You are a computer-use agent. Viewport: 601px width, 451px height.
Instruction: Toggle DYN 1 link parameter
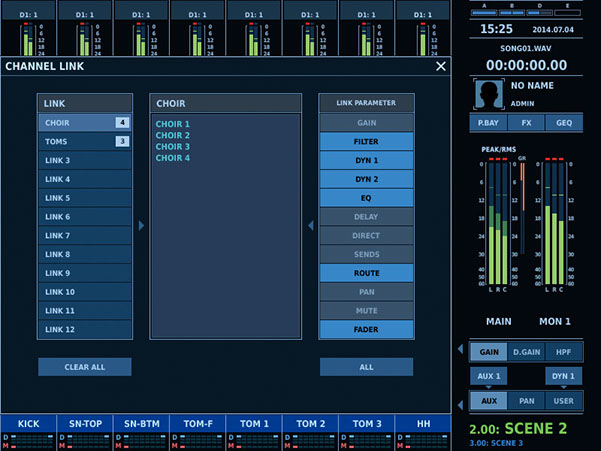click(366, 161)
